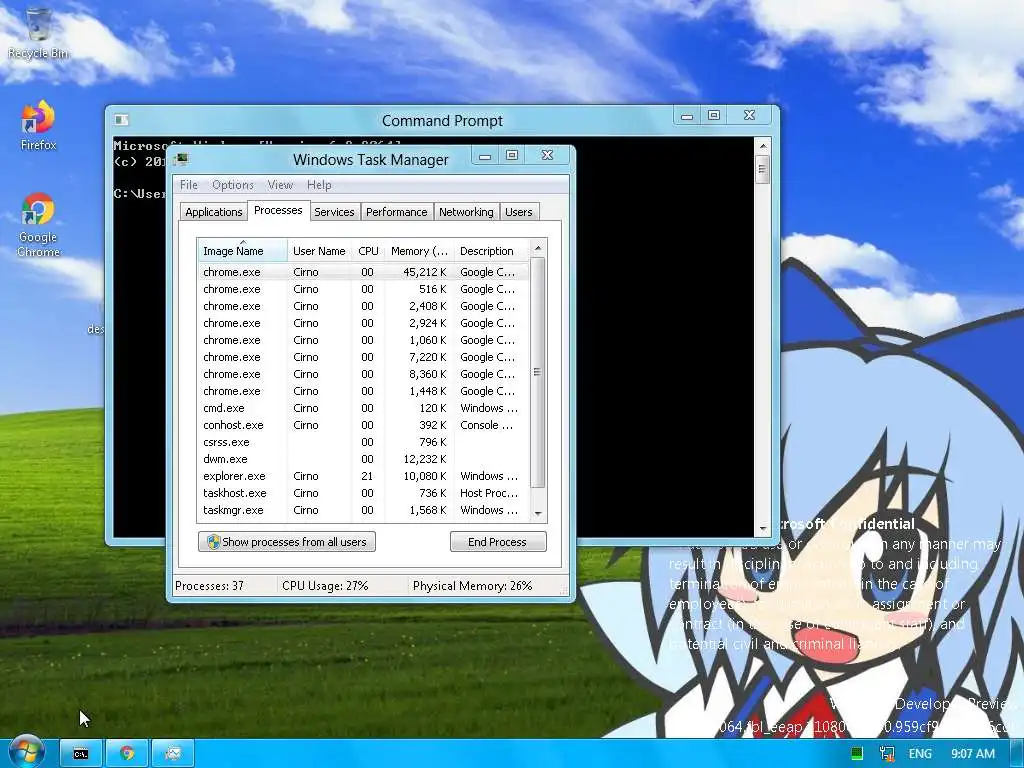The width and height of the screenshot is (1024, 768).
Task: Select chrome.exe row using 8,360 K
Action: tap(363, 374)
